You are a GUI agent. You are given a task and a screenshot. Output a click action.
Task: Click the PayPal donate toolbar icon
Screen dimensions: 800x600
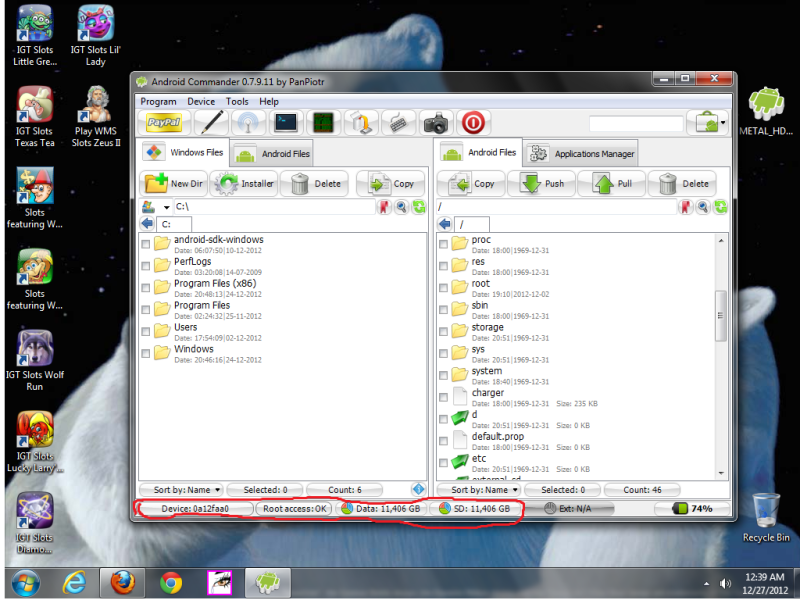point(164,122)
